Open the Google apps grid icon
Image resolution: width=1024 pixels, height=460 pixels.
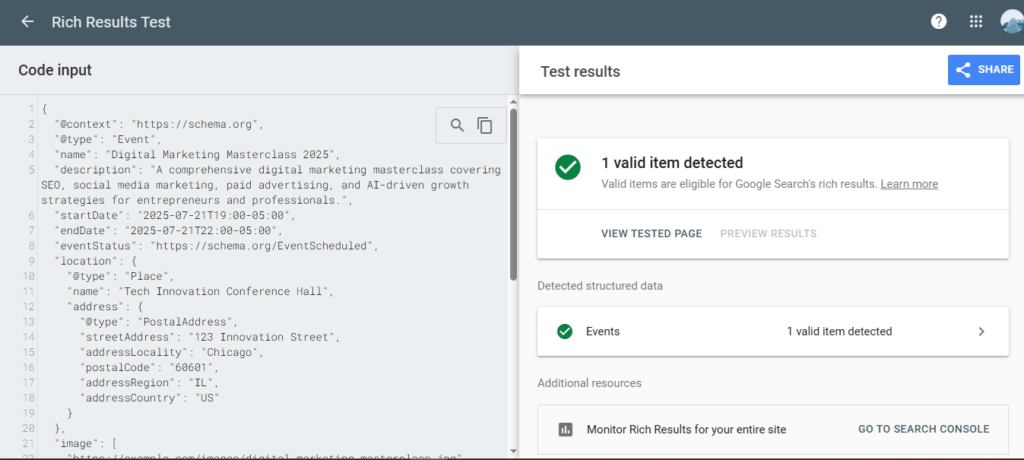[976, 21]
